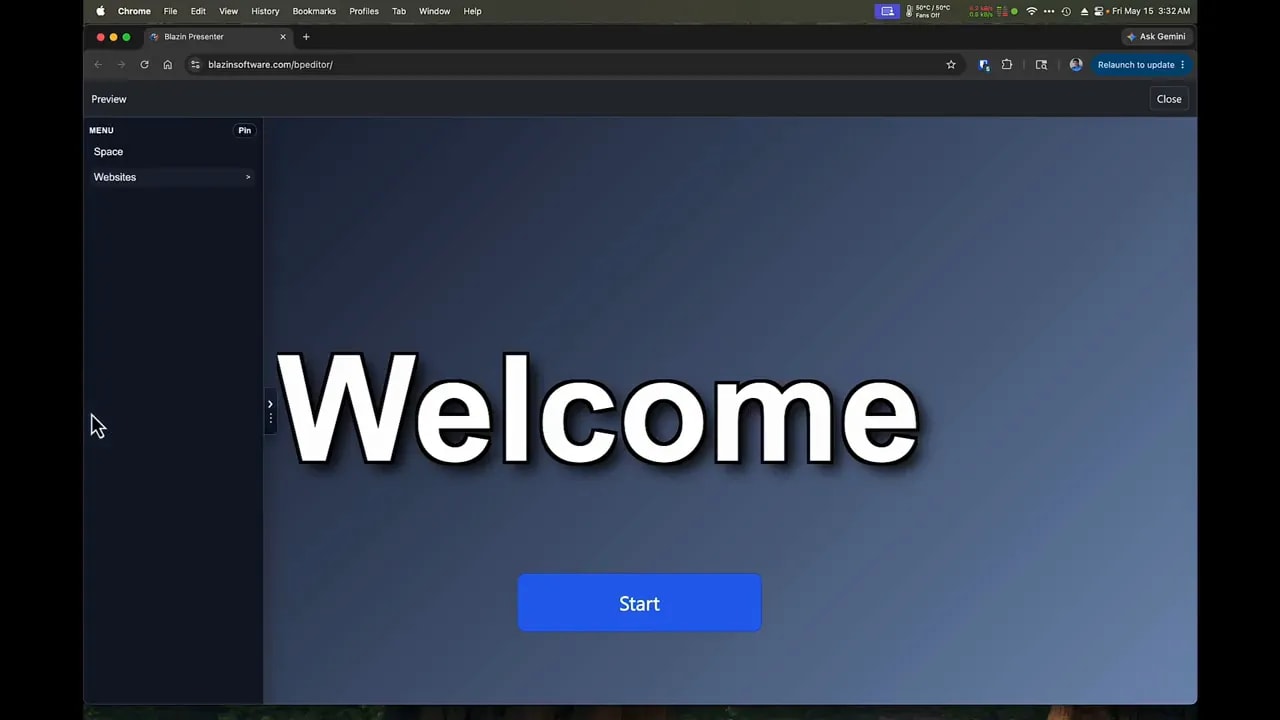
Task: Click the three-dots menu bar overflow icon
Action: pos(1048,11)
